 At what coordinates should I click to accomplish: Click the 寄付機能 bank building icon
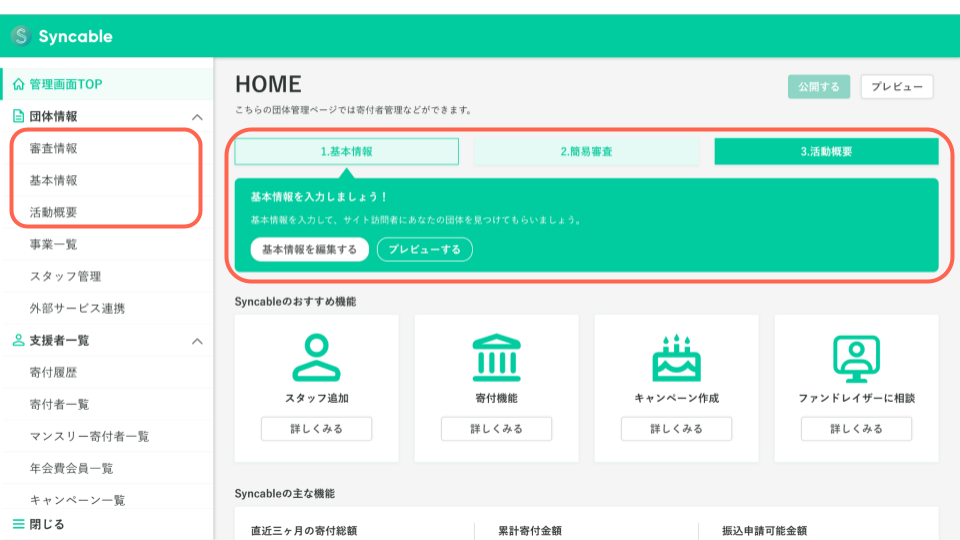[497, 358]
